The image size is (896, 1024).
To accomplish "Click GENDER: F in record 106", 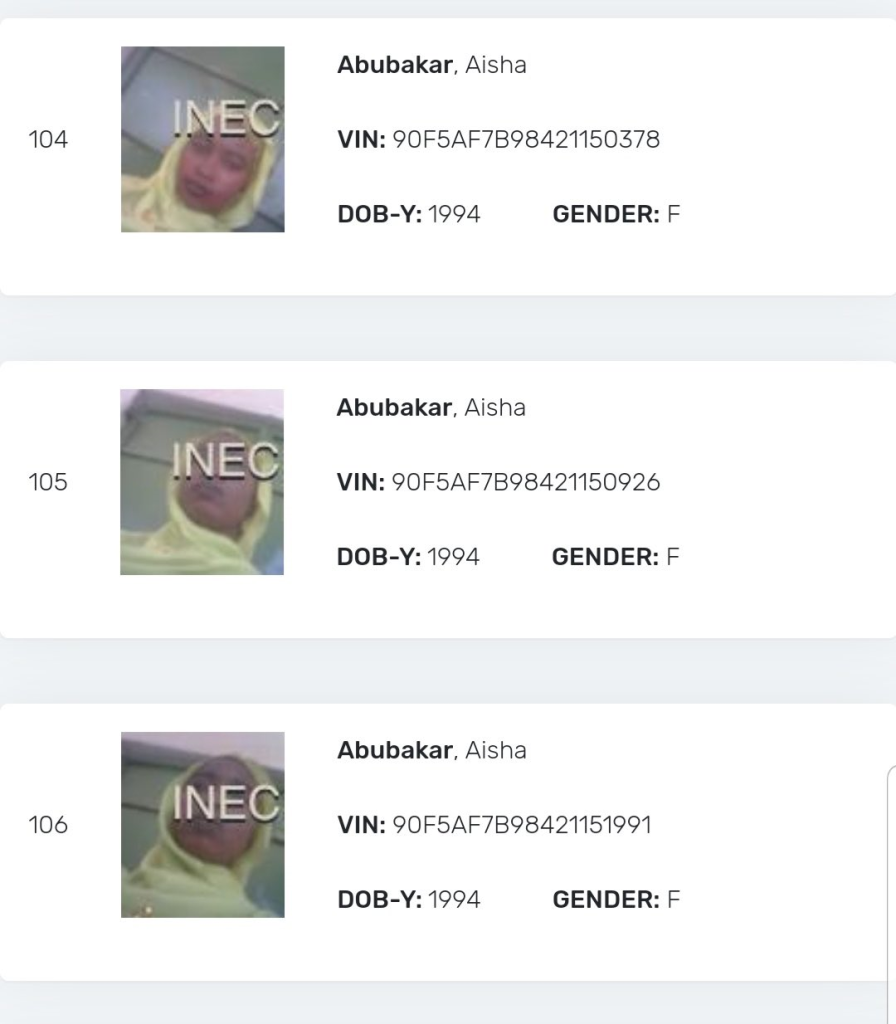I will point(616,900).
